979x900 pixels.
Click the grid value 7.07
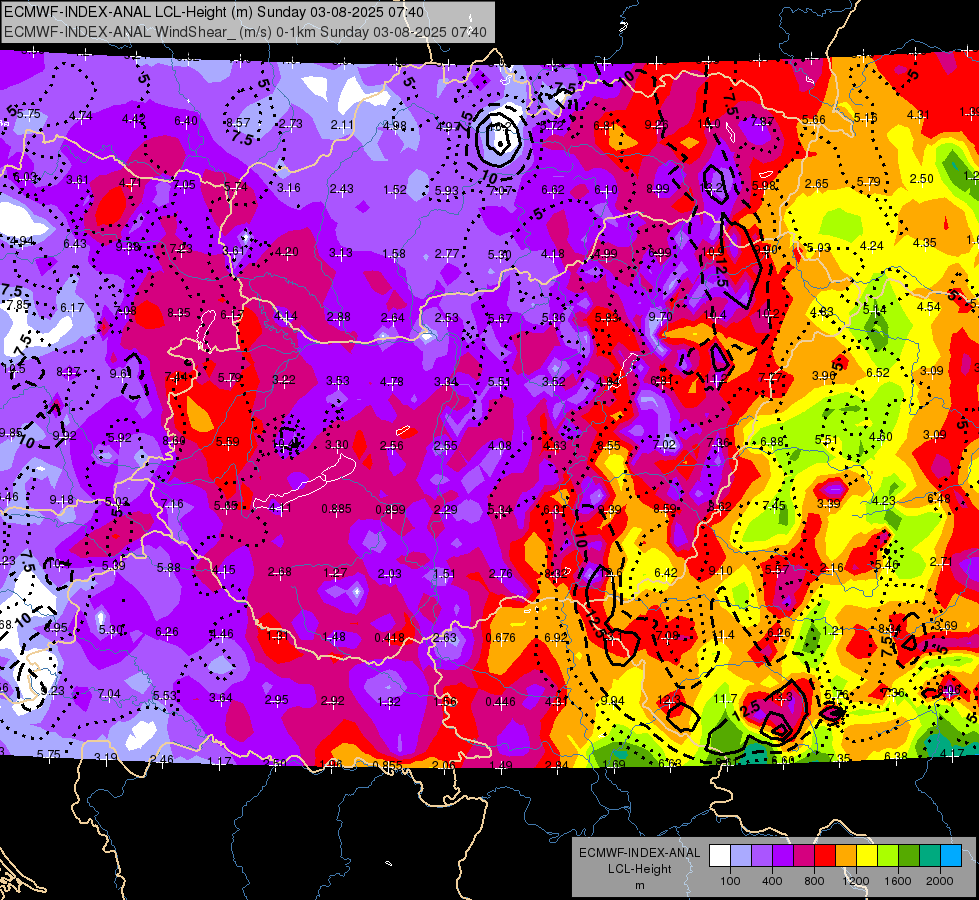[x=501, y=190]
